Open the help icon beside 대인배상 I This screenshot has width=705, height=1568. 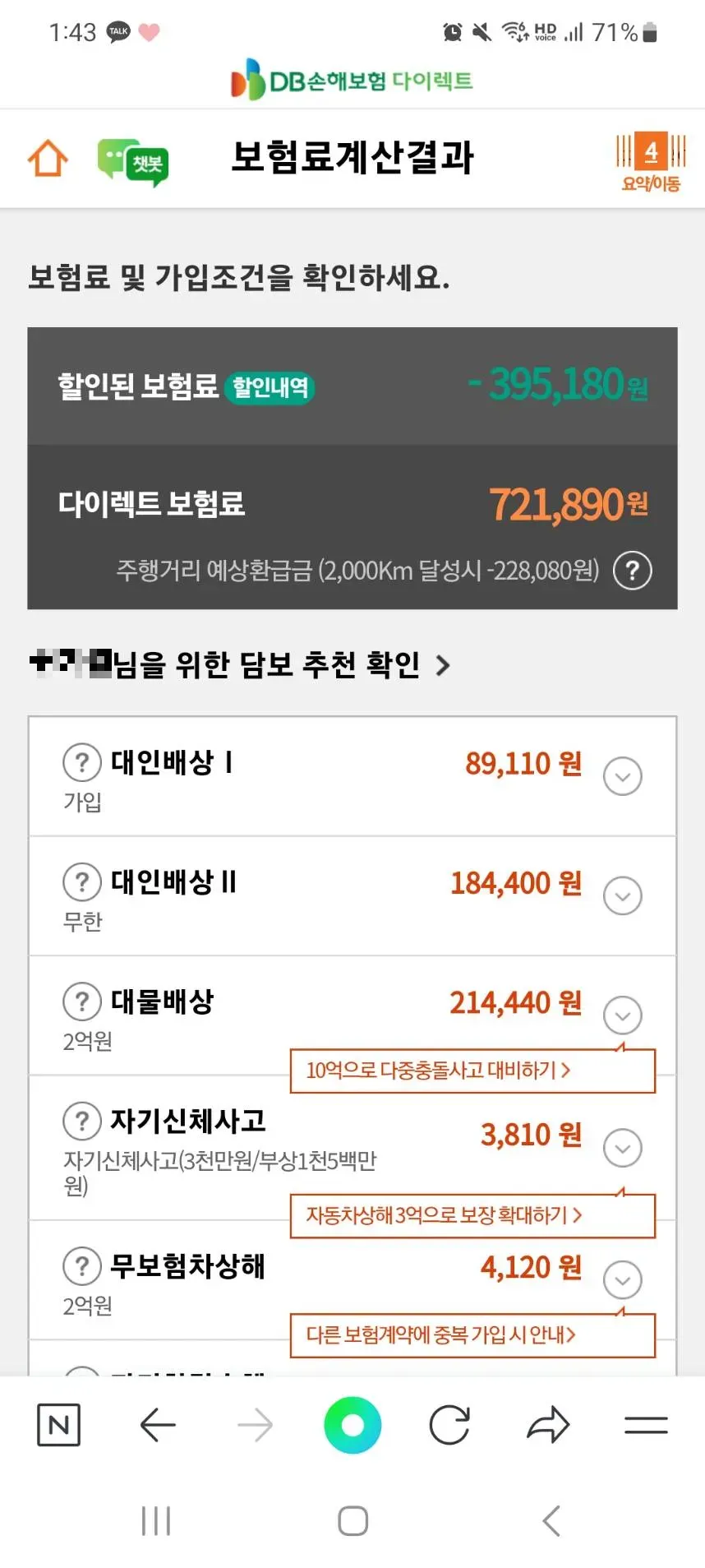pyautogui.click(x=81, y=762)
